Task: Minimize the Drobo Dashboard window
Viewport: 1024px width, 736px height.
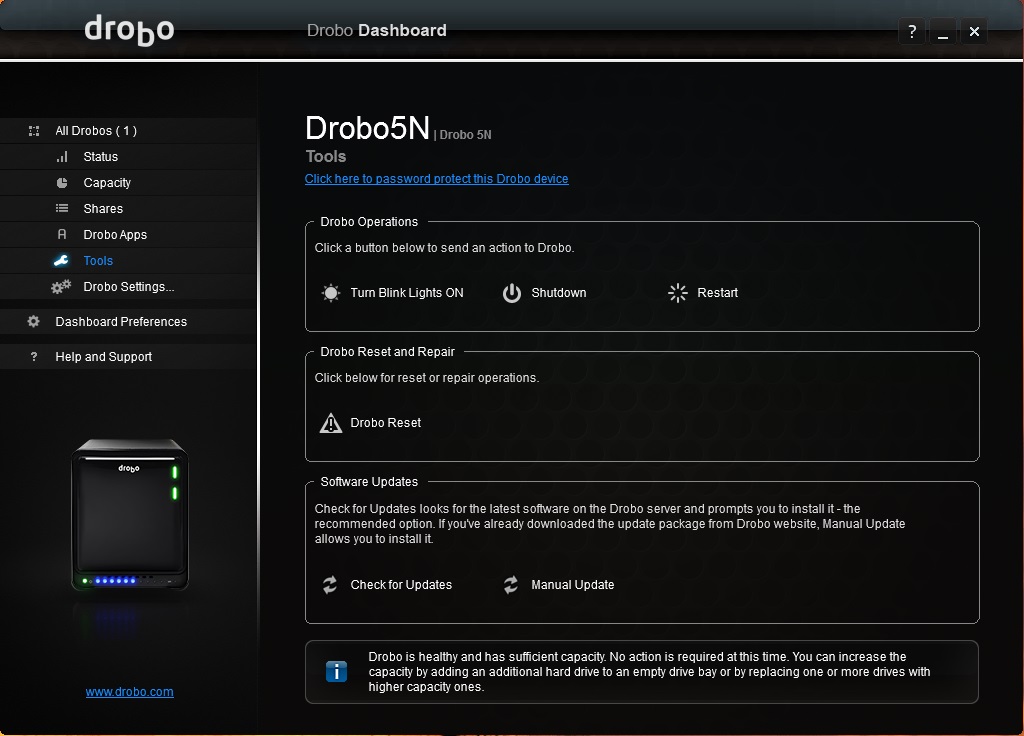Action: [x=943, y=31]
